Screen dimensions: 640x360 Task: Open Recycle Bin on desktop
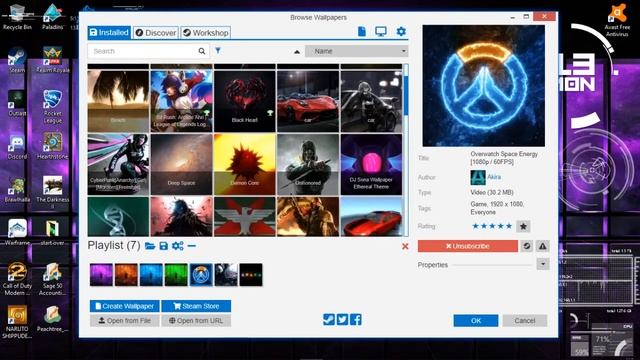17,16
